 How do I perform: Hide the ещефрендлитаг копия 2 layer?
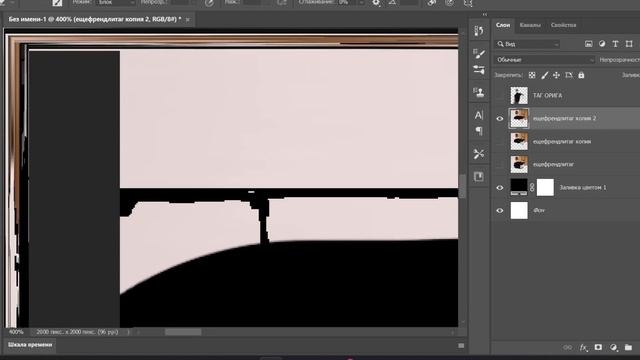pyautogui.click(x=500, y=119)
